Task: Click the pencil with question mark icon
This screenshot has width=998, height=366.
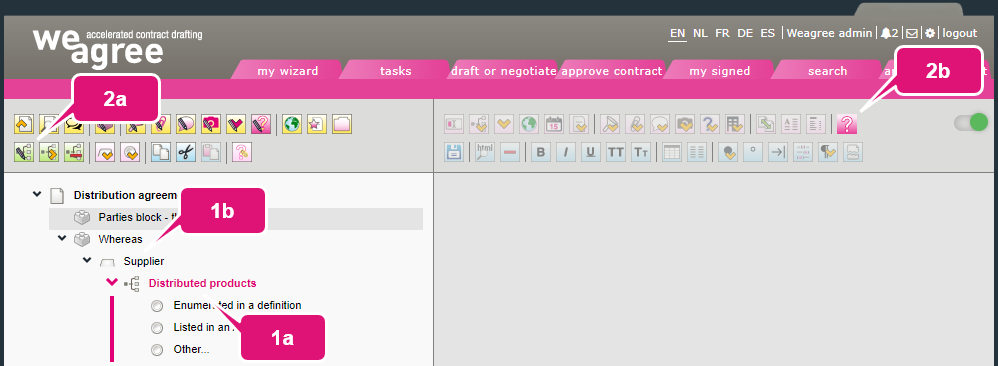Action: [261, 124]
